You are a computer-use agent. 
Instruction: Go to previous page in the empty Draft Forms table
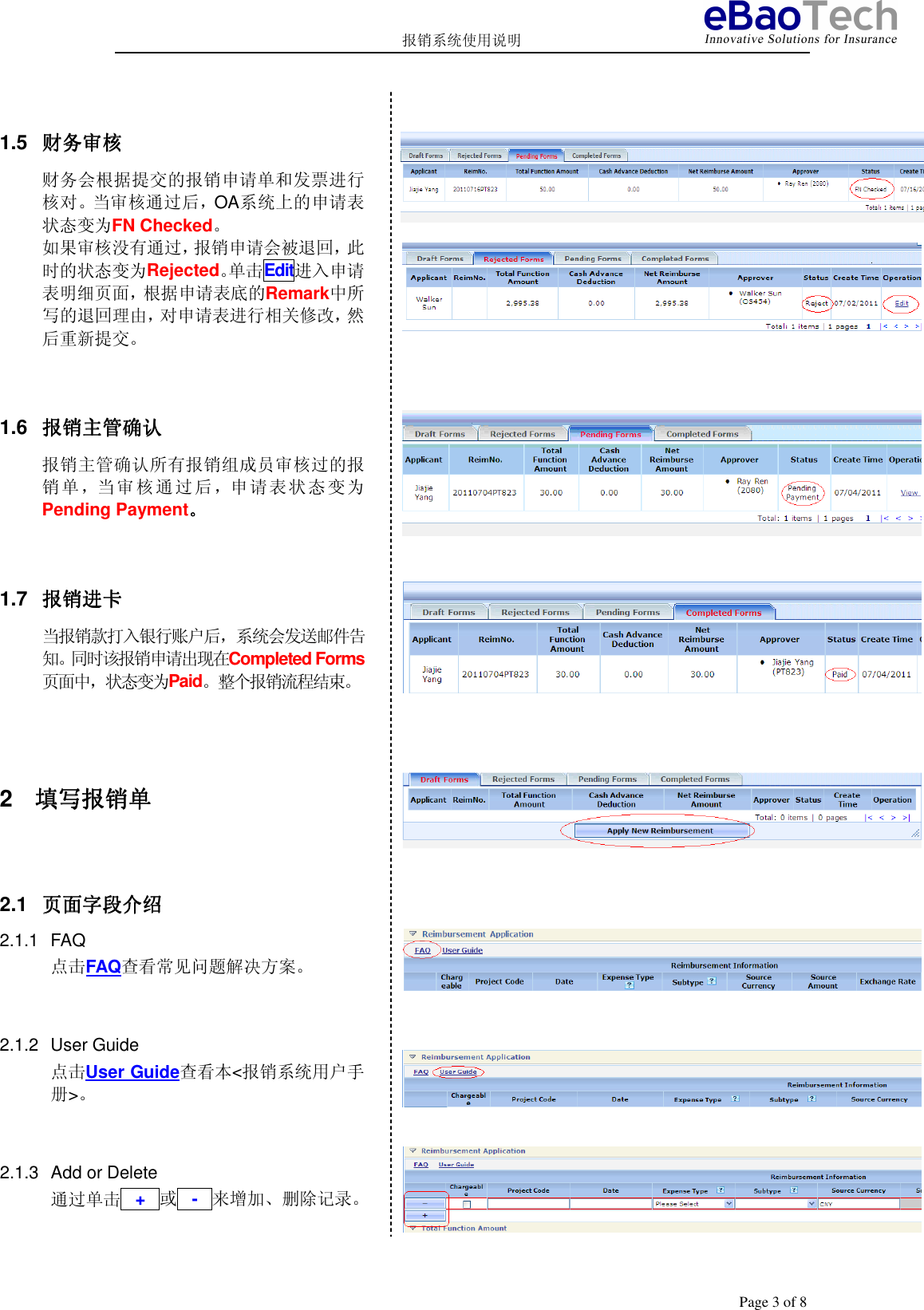[882, 818]
